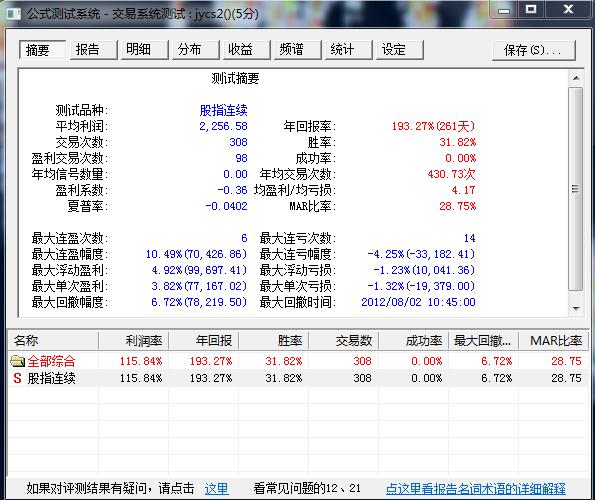Viewport: 595px width, 500px height.
Task: Show the 收益 tab
Action: (x=246, y=50)
